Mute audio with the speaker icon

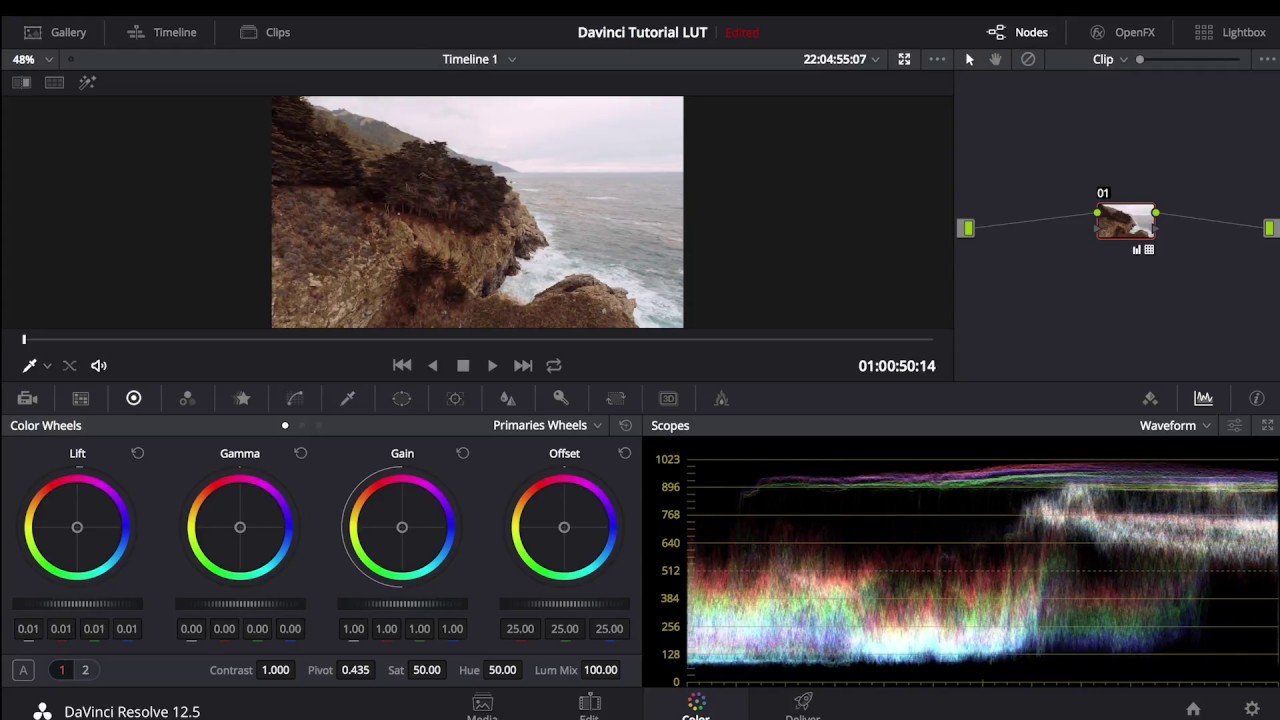click(99, 366)
